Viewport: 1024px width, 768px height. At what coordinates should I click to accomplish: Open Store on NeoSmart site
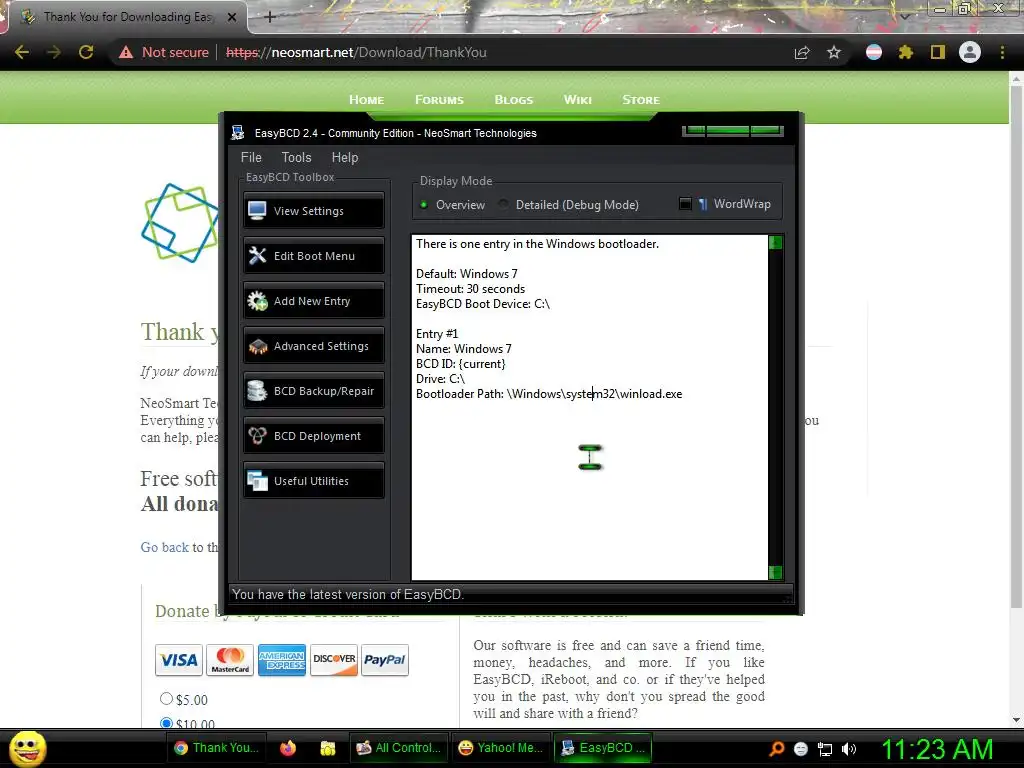tap(641, 100)
